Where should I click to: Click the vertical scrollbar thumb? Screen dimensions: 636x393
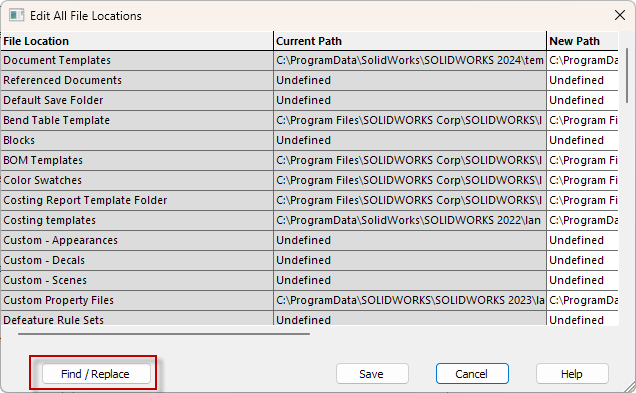tap(627, 75)
